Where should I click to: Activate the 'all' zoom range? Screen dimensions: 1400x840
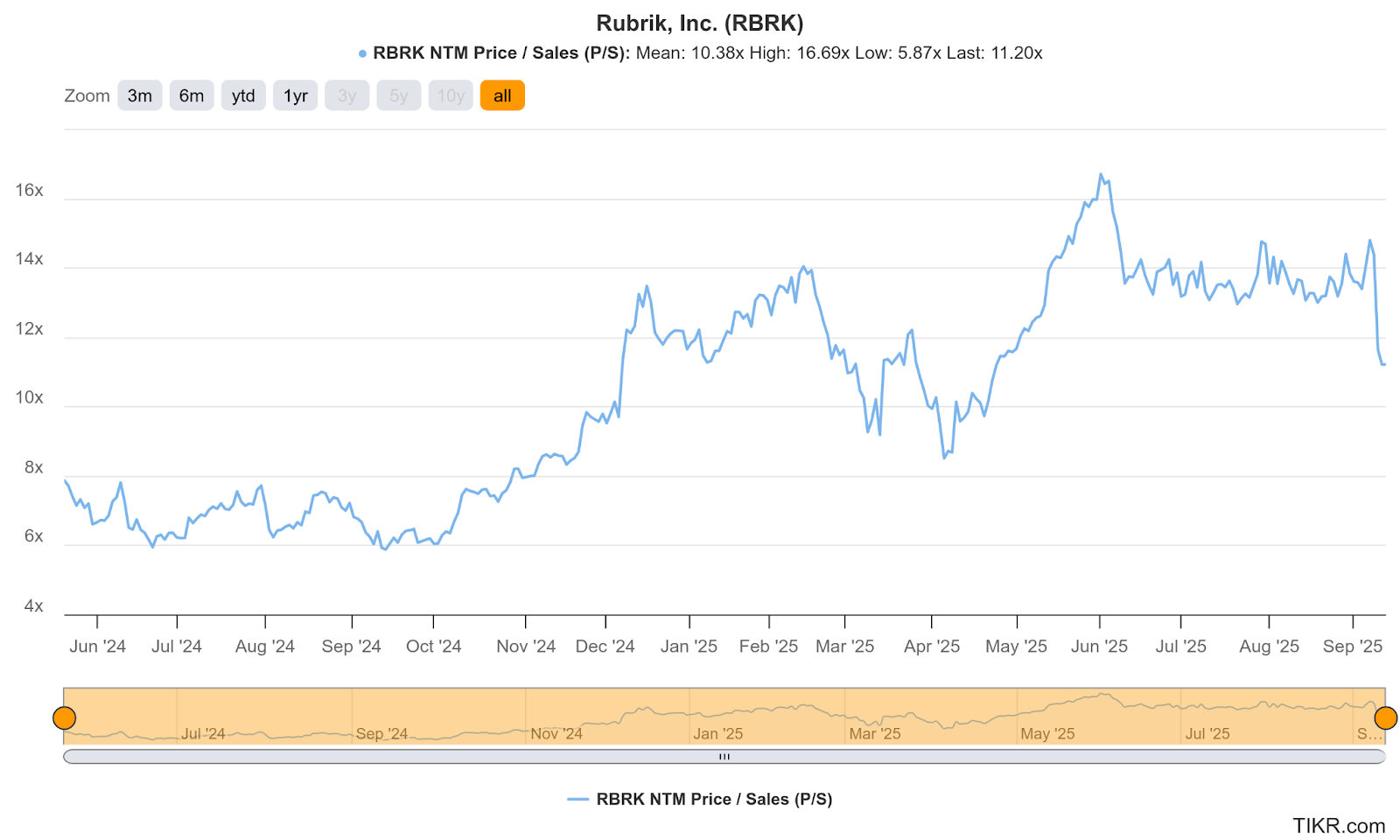pyautogui.click(x=502, y=95)
